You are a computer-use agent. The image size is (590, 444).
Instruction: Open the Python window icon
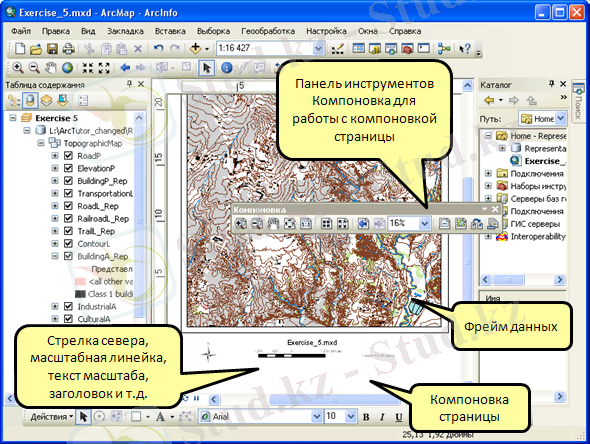[424, 49]
